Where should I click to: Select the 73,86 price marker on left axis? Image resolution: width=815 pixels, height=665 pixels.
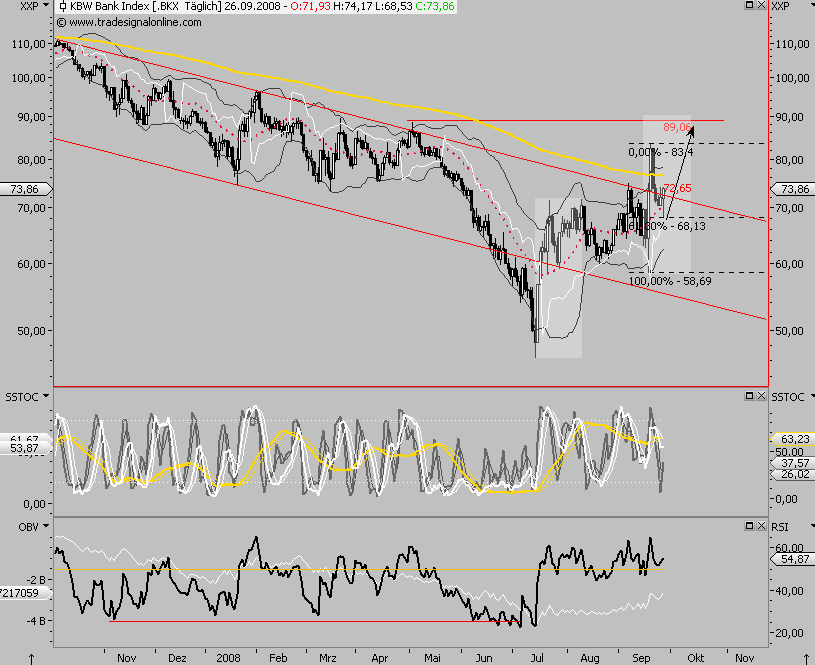pyautogui.click(x=27, y=189)
